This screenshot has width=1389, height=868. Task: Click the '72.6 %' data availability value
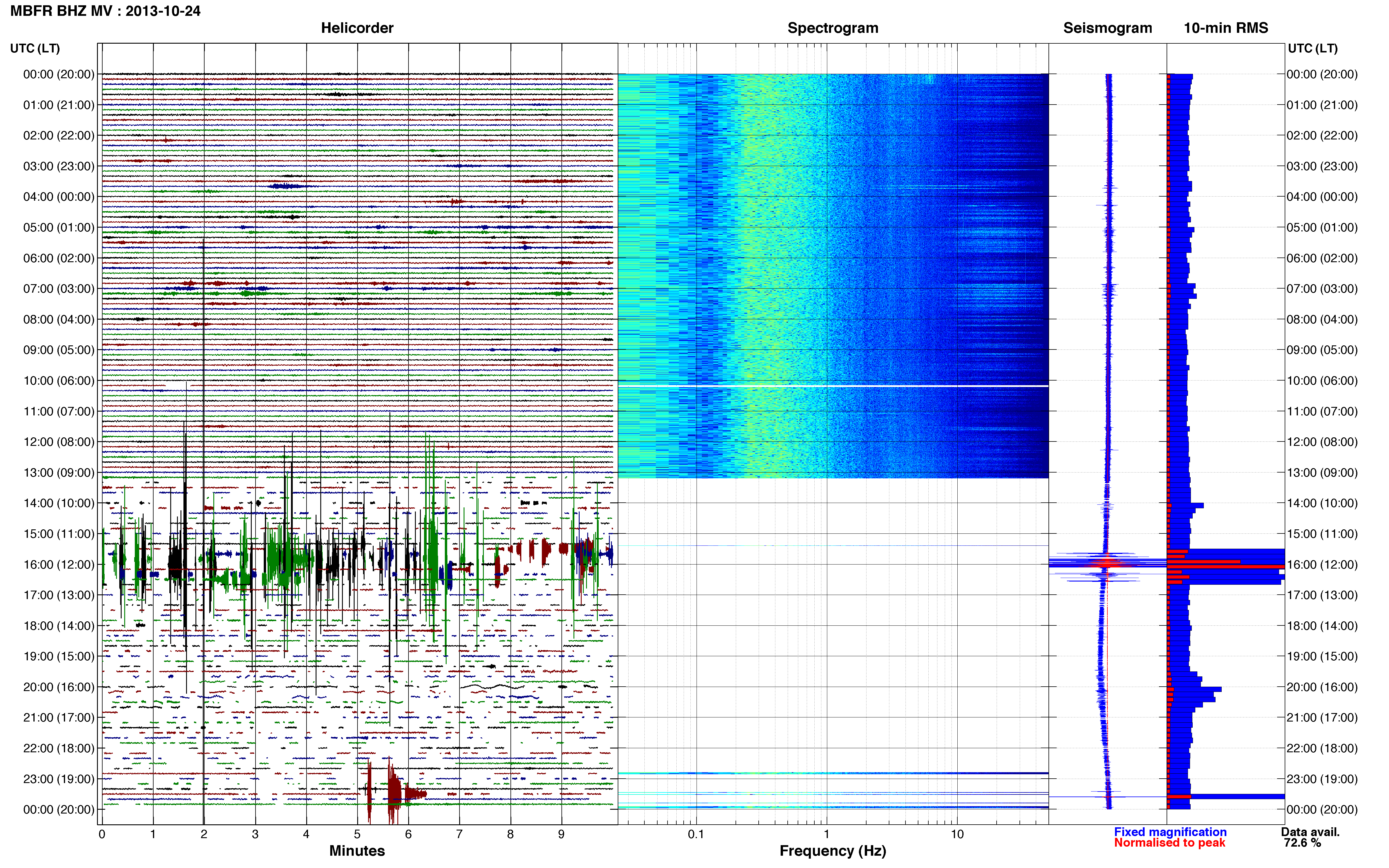[x=1302, y=843]
